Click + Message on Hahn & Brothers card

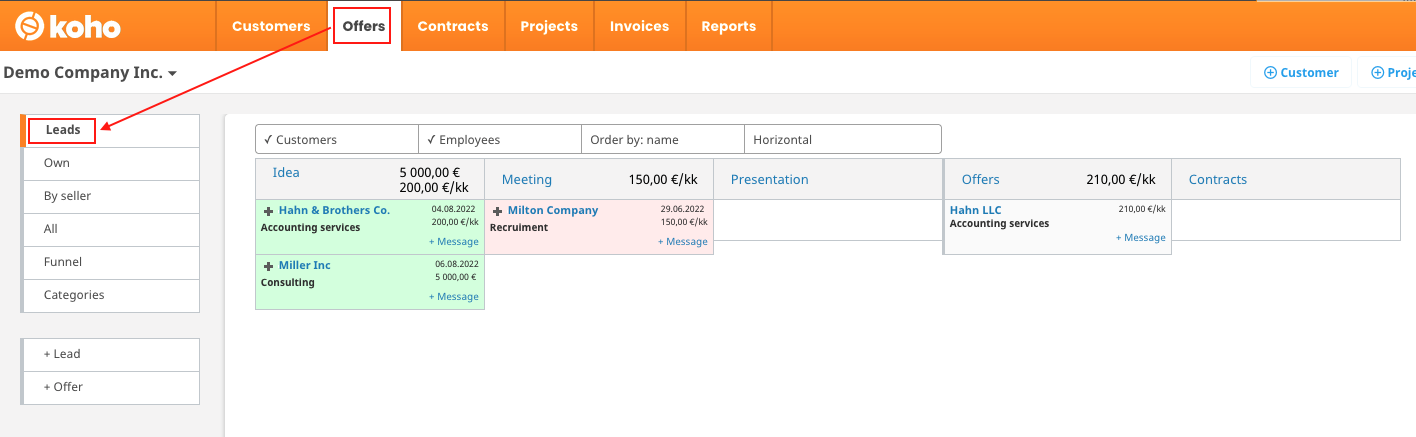coord(454,242)
